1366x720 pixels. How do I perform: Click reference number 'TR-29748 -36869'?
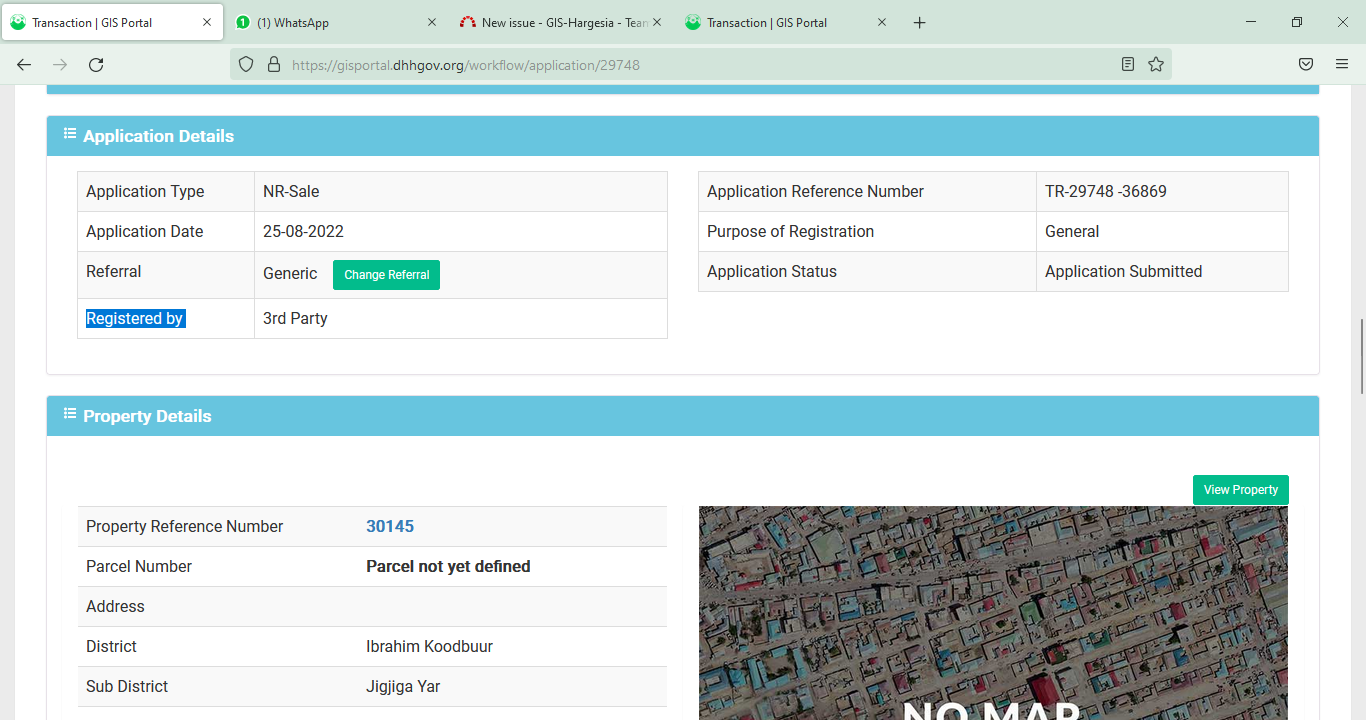point(1105,191)
